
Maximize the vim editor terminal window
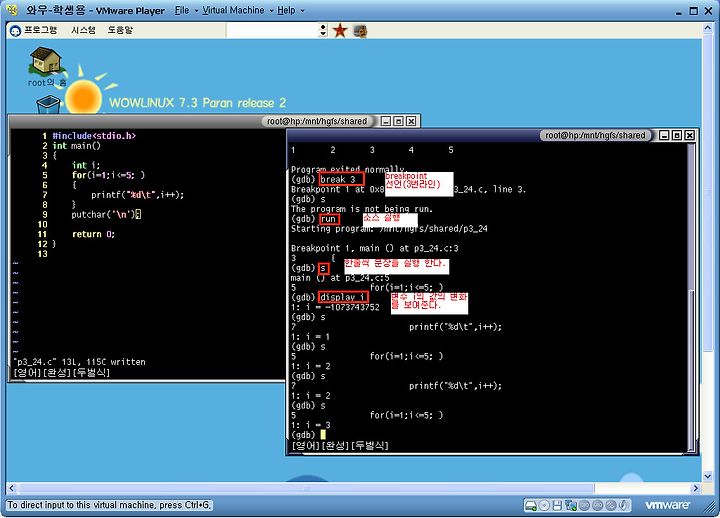click(x=399, y=121)
